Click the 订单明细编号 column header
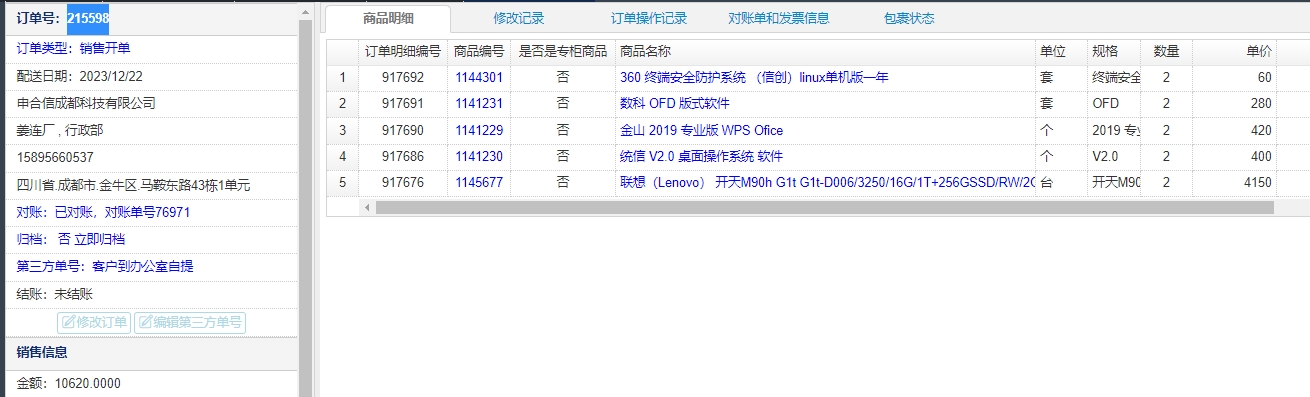This screenshot has width=1310, height=397. tap(402, 51)
